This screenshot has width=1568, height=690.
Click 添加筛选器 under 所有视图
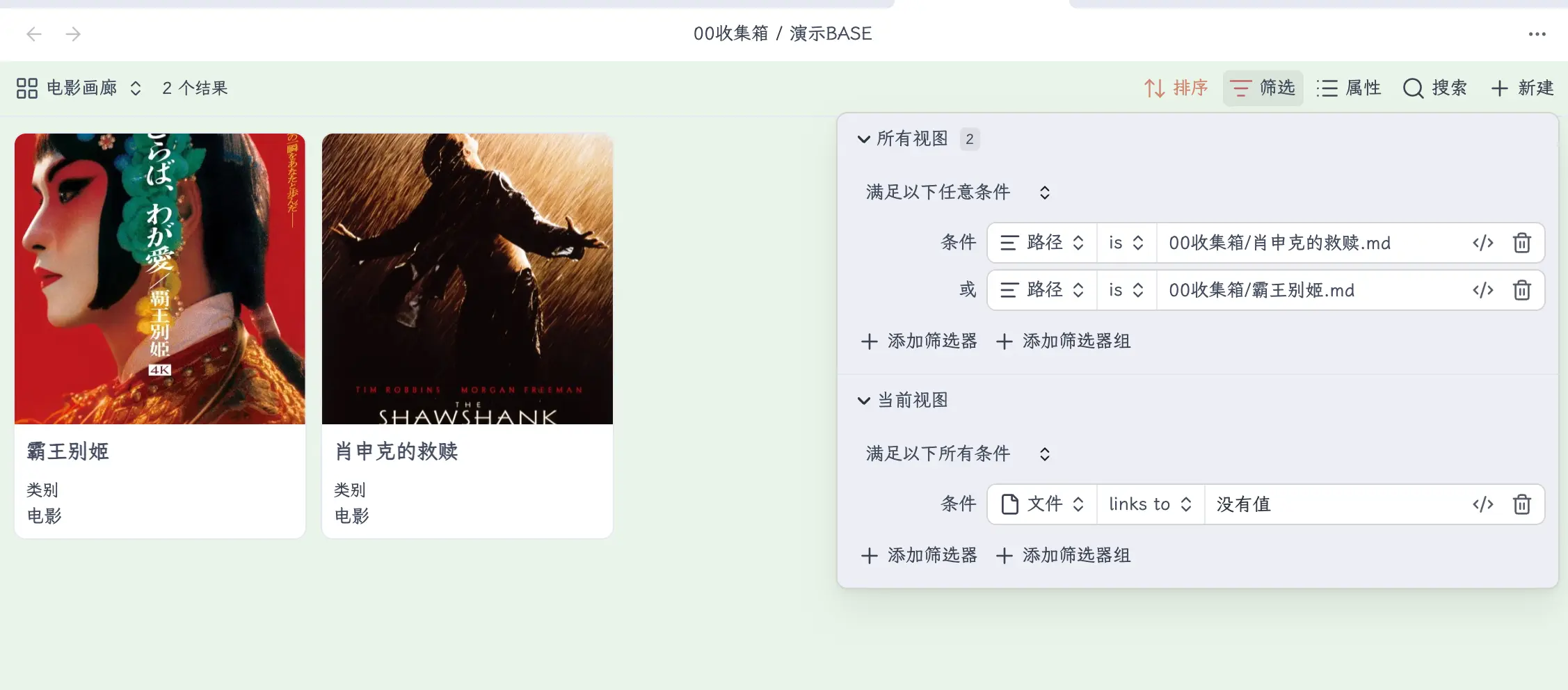tap(919, 342)
